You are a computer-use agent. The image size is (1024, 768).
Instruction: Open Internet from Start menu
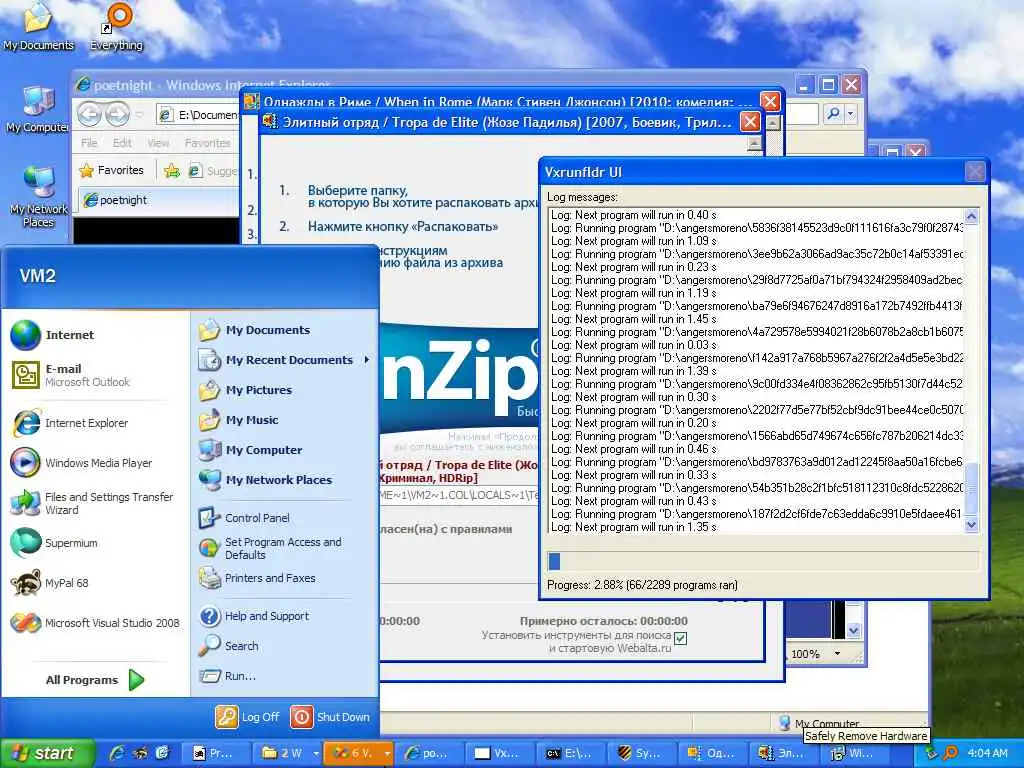point(52,335)
